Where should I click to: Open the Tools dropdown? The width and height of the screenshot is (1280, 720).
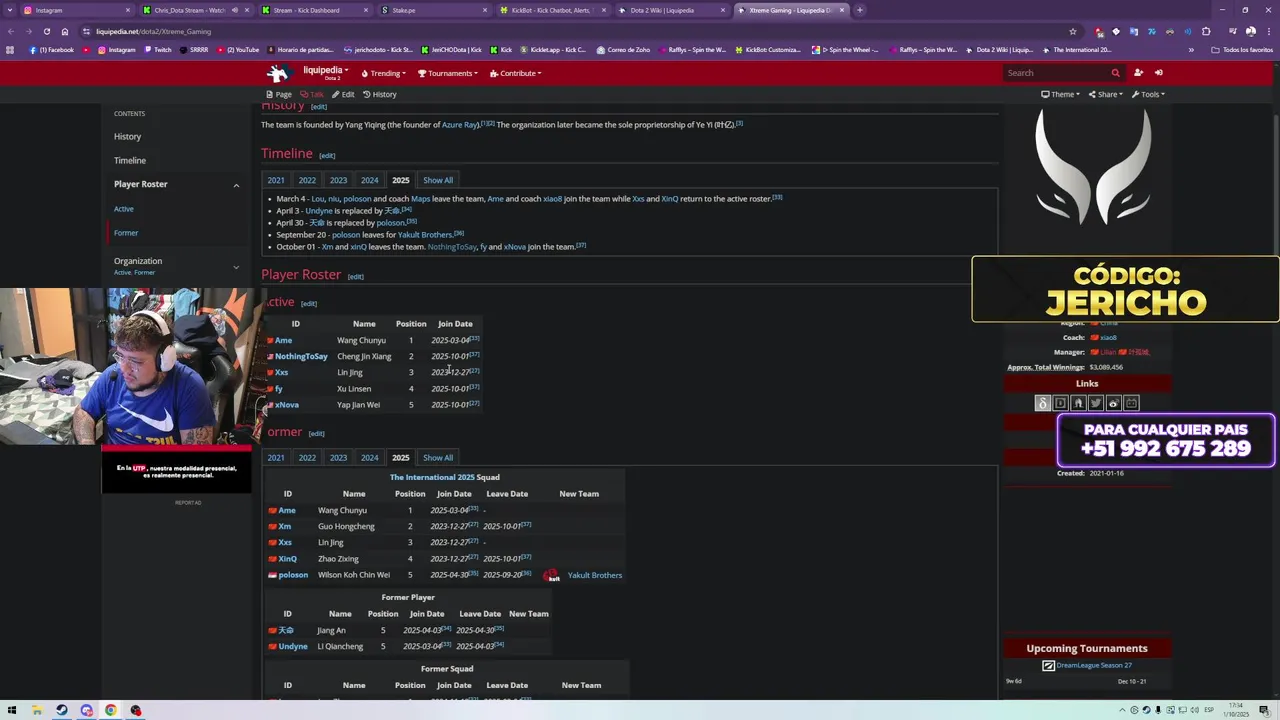(x=1147, y=94)
